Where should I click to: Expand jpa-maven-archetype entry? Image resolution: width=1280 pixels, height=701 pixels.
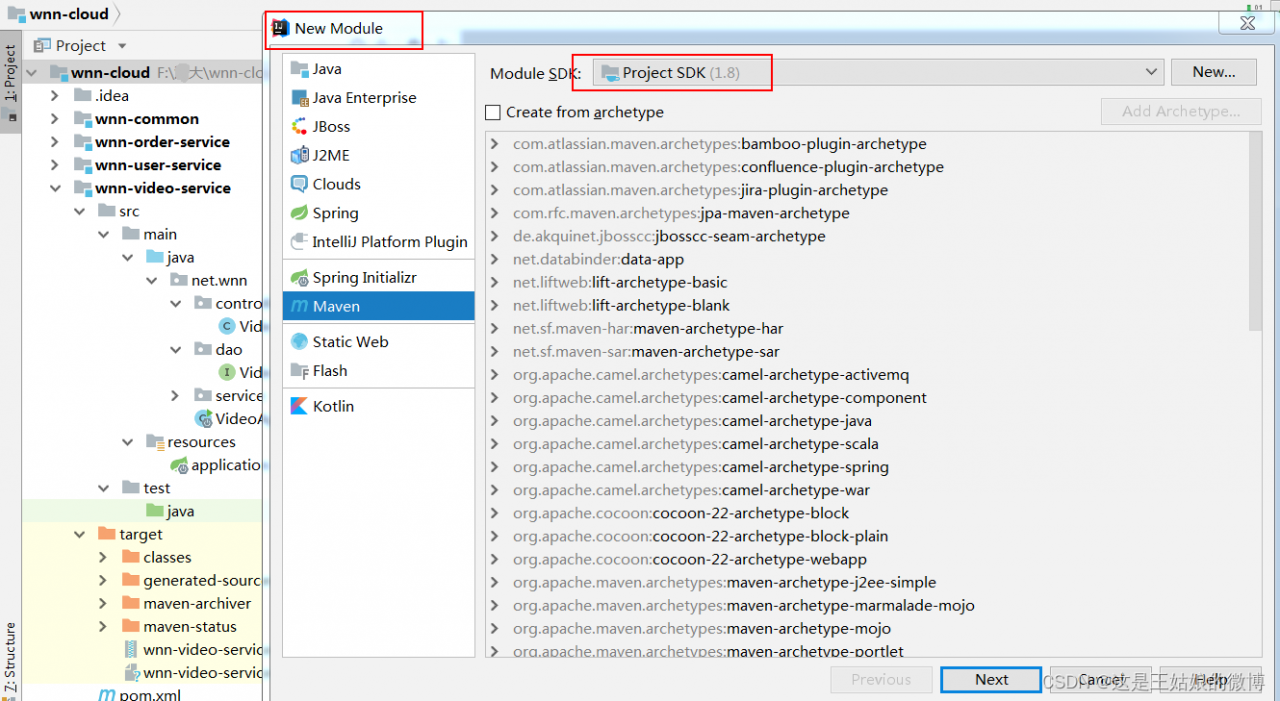click(495, 213)
